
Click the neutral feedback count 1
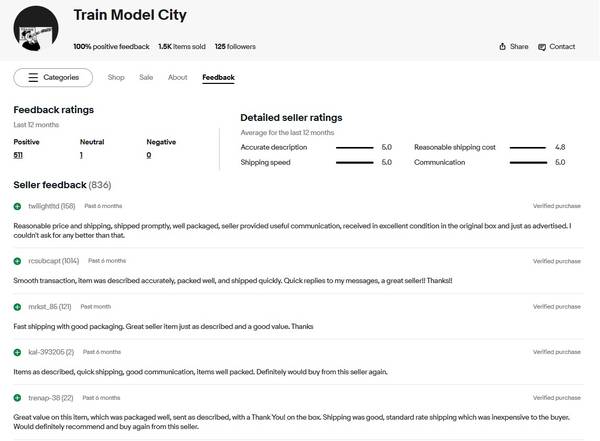point(81,155)
